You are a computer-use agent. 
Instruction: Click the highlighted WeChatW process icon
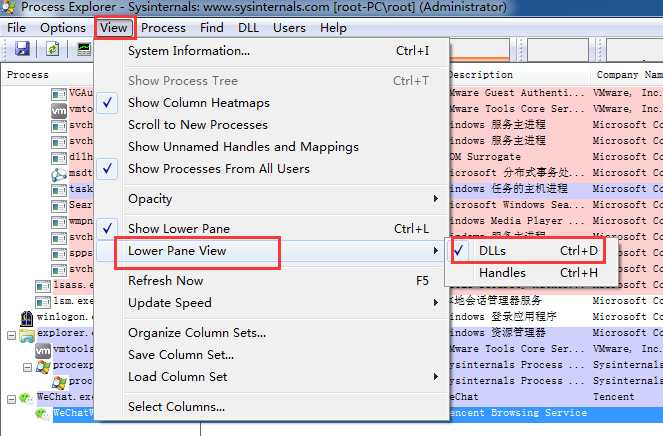point(42,414)
